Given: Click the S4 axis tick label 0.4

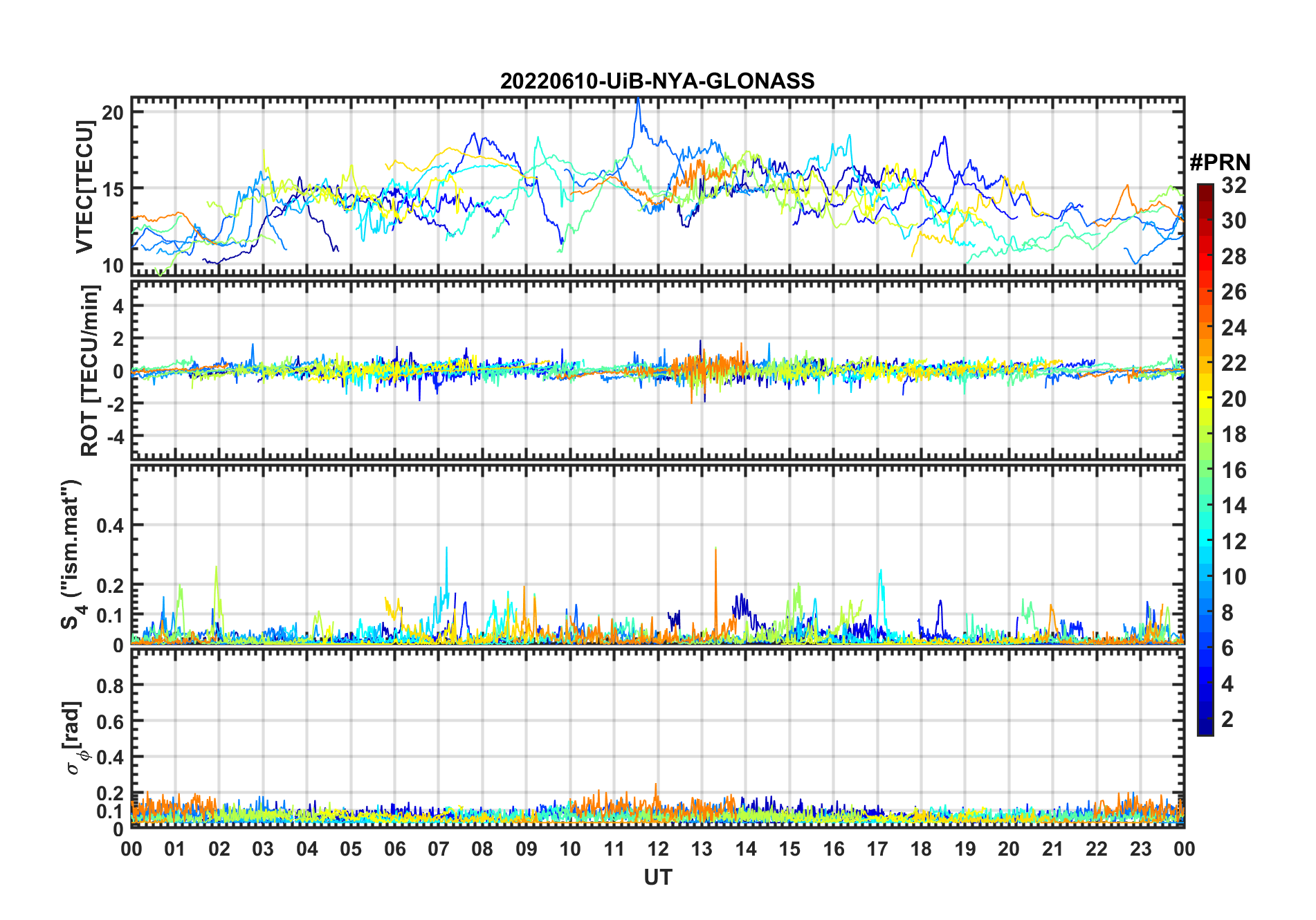Looking at the screenshot, I should (x=111, y=526).
